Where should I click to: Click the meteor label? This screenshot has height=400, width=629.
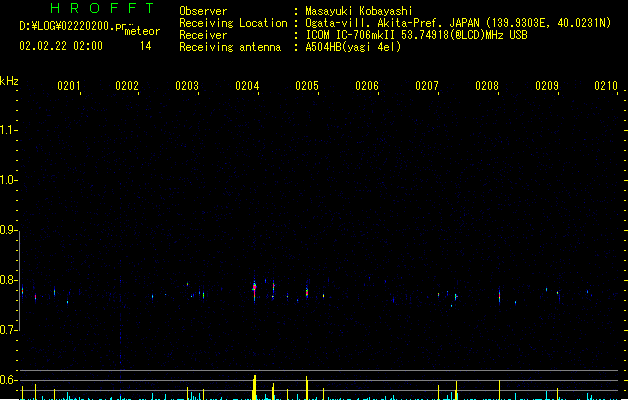coord(142,31)
